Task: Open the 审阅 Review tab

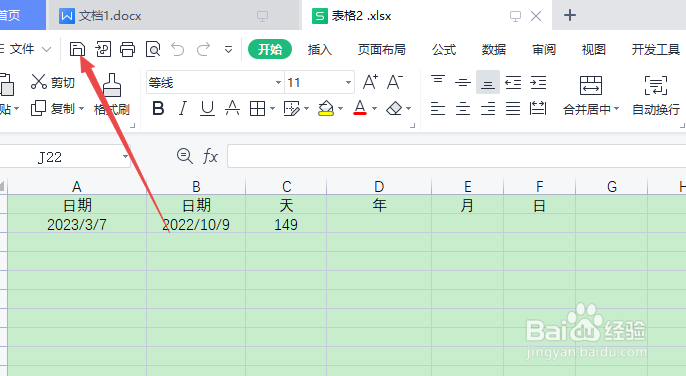Action: pos(544,49)
